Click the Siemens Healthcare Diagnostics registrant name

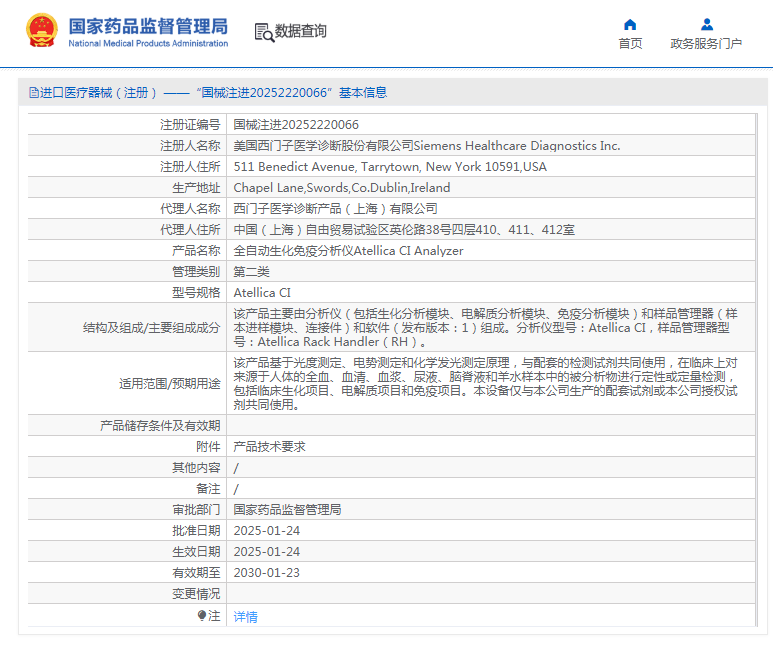(x=426, y=146)
